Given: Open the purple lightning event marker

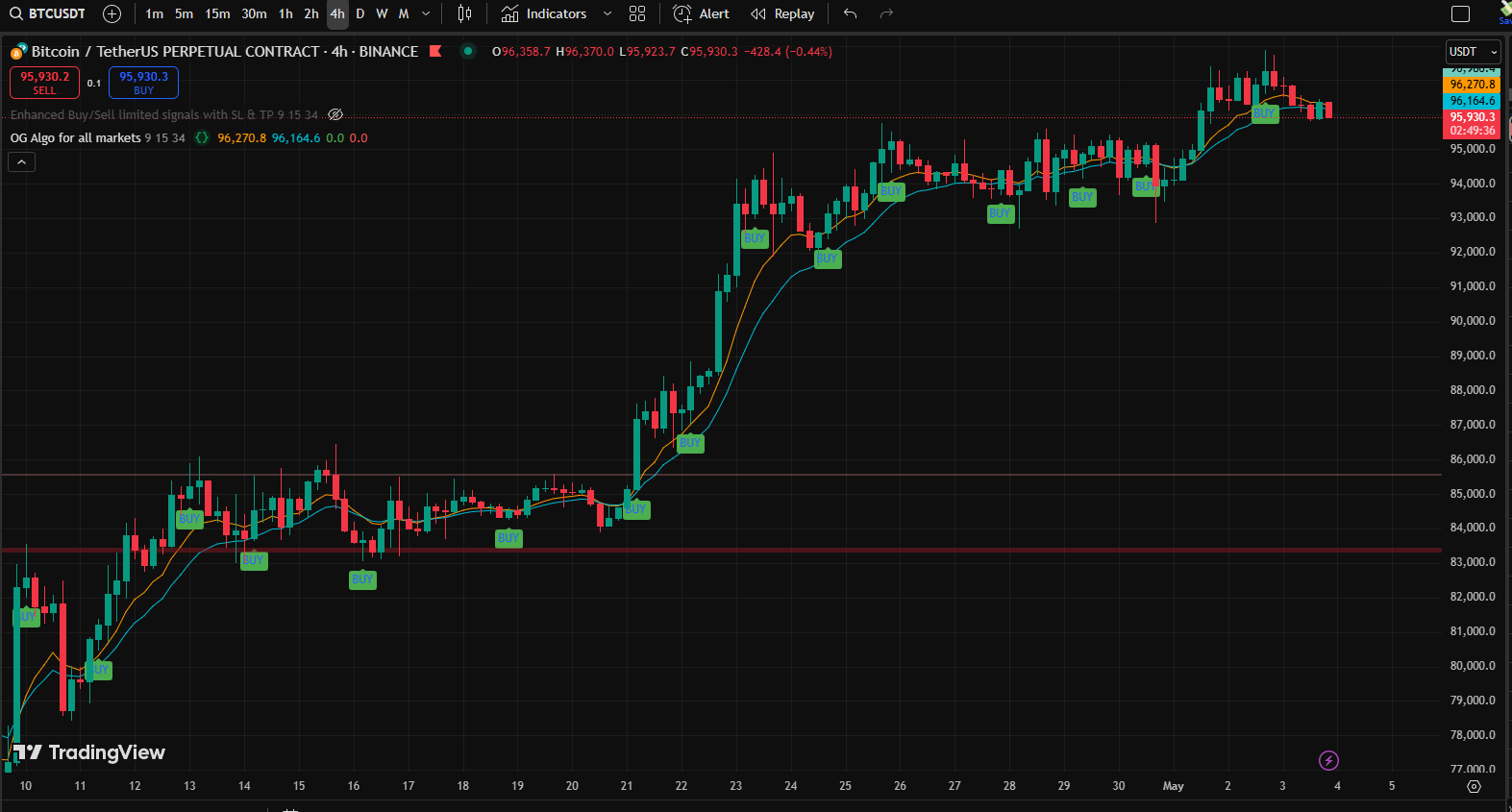Looking at the screenshot, I should [x=1328, y=761].
